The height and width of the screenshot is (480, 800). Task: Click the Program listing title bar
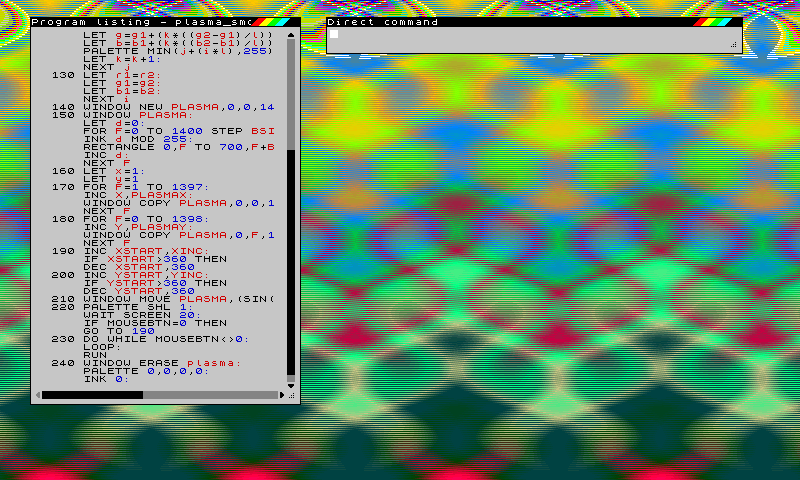pos(140,21)
